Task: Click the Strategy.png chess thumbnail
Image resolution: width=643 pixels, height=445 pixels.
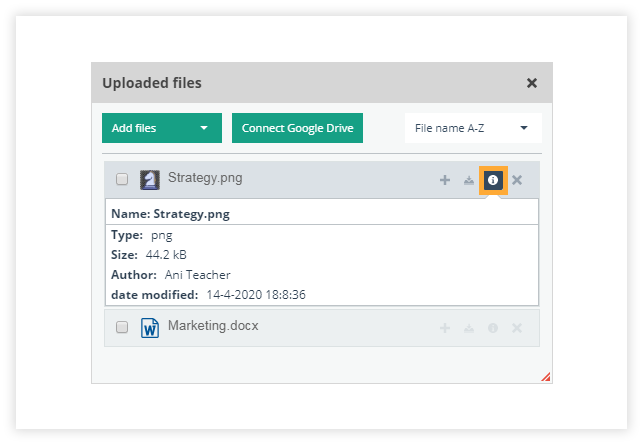Action: point(150,180)
